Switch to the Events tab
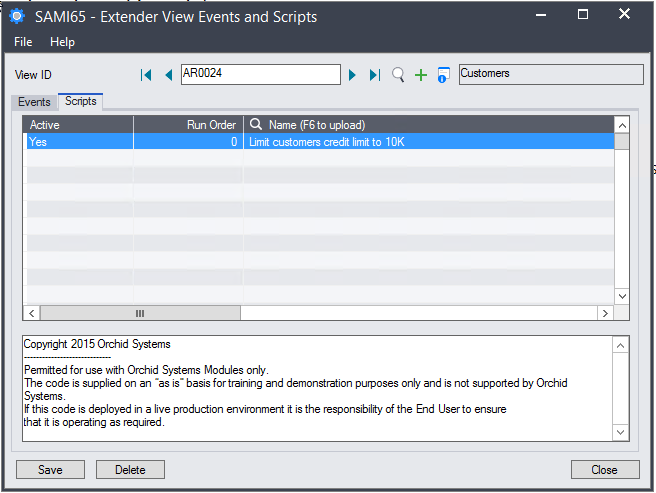Screen dimensions: 656x493 click(34, 102)
